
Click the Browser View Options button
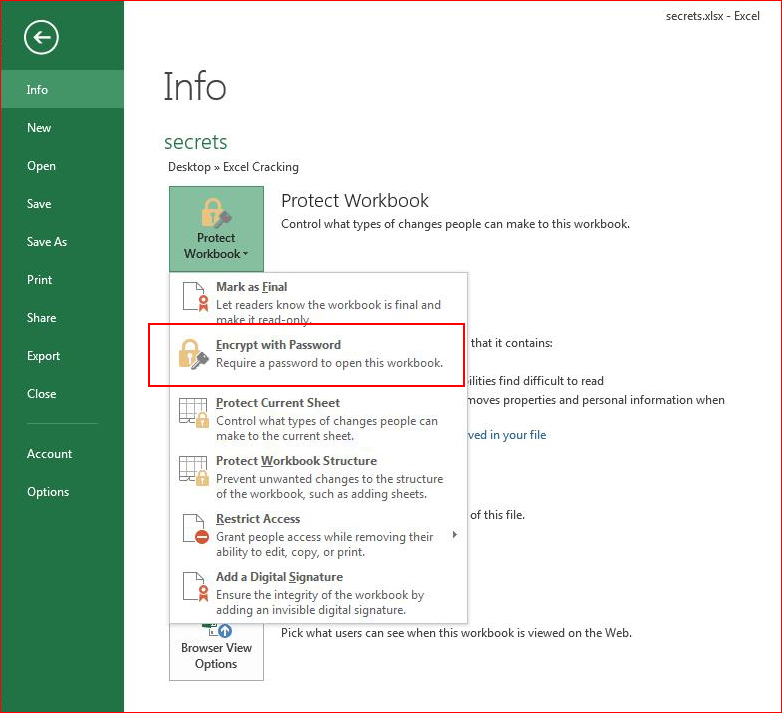[x=216, y=651]
